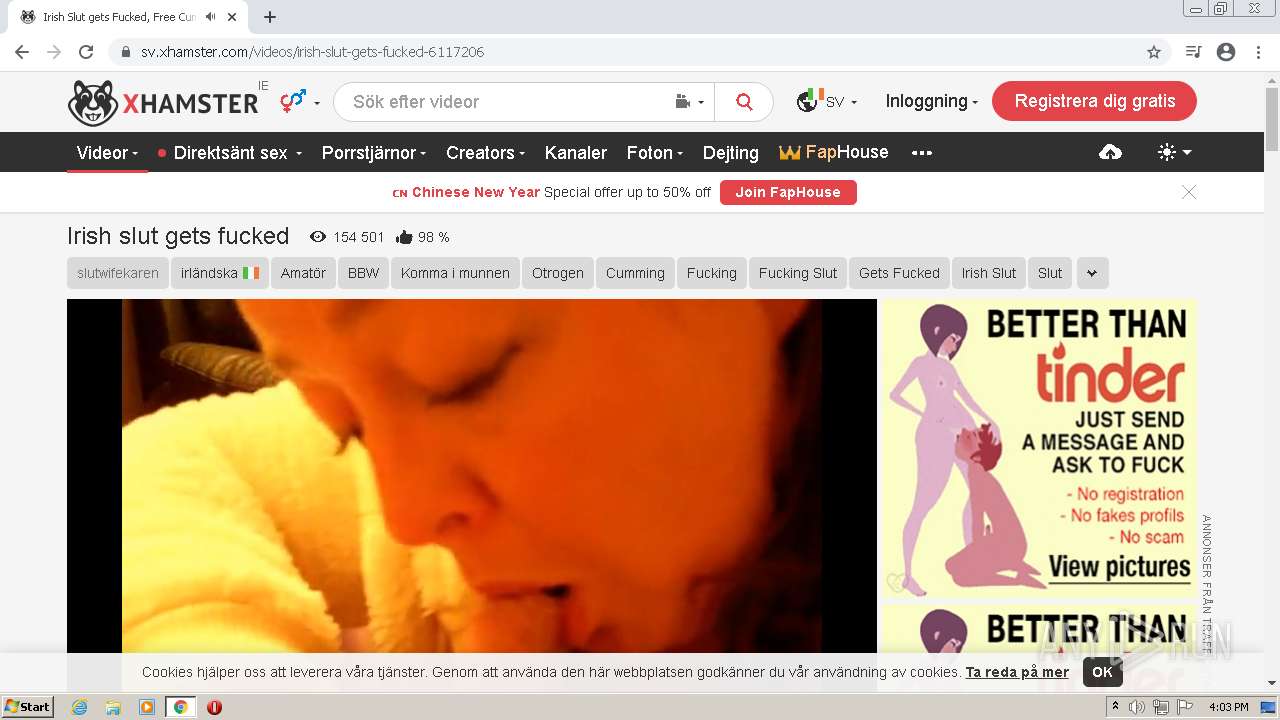Close the current browser tab
The width and height of the screenshot is (1280, 720).
click(232, 17)
